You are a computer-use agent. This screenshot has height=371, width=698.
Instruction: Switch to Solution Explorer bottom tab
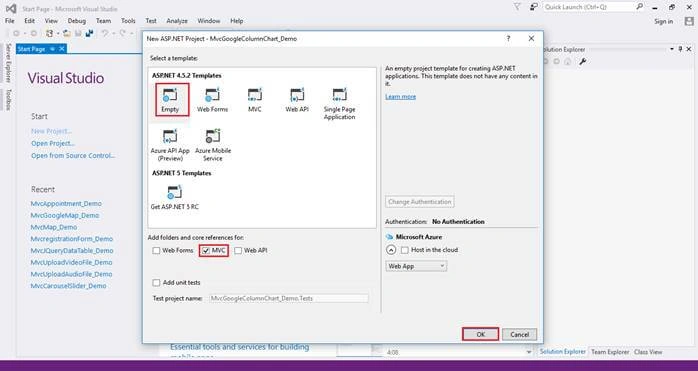pos(563,352)
